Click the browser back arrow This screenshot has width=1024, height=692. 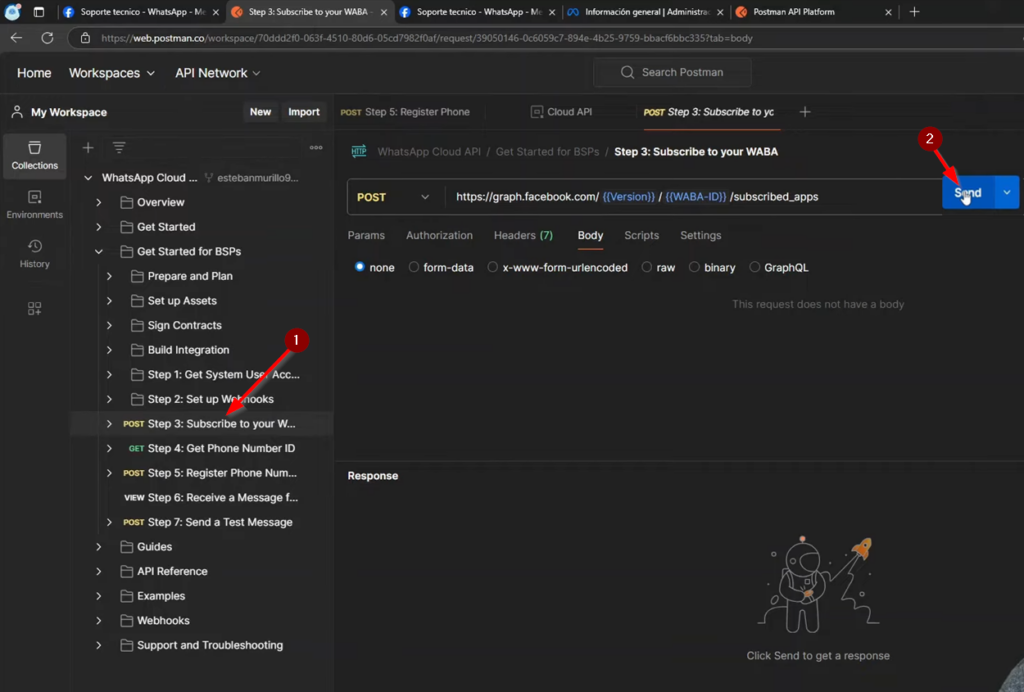16,38
